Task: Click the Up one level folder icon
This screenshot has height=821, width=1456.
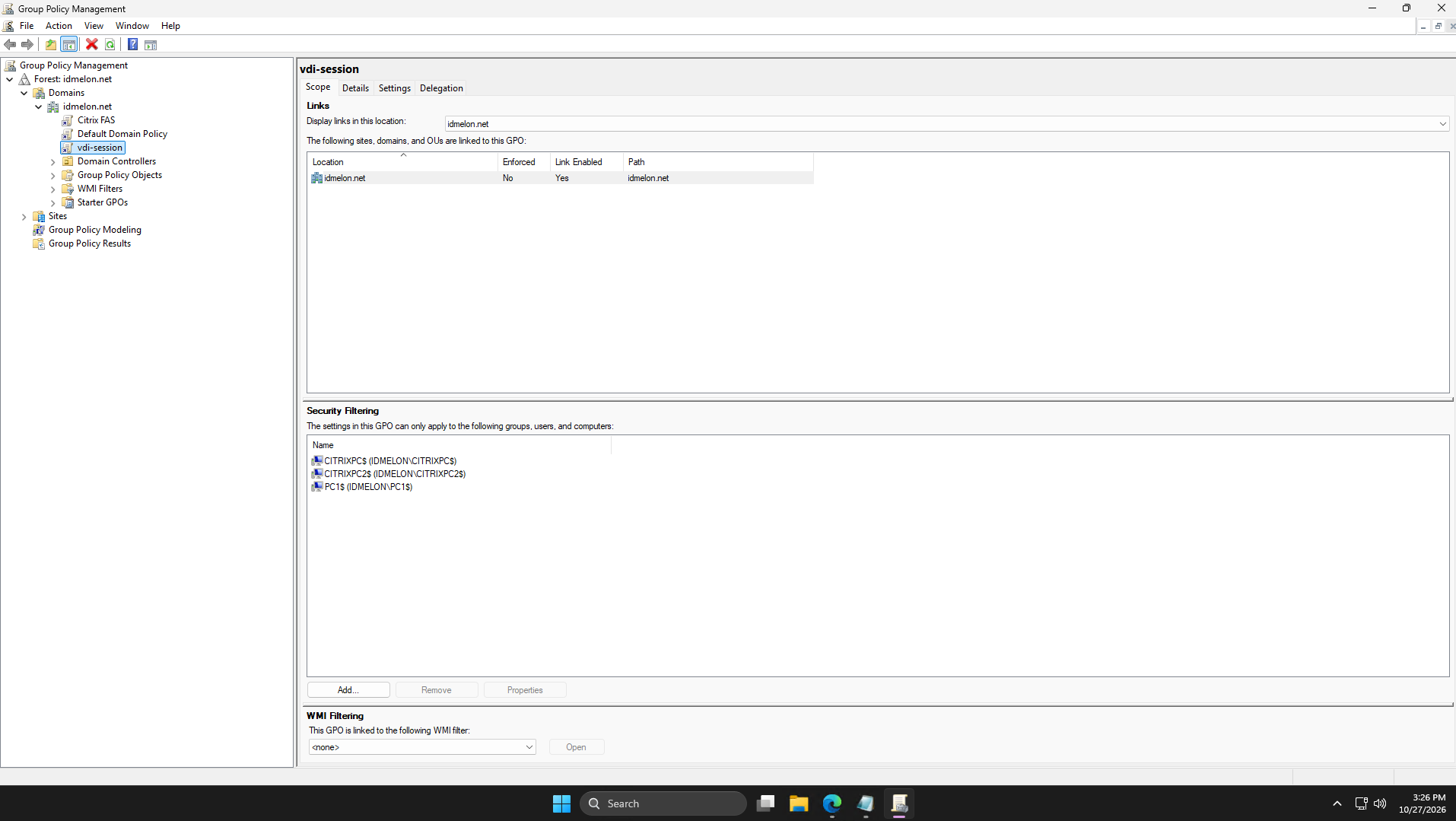Action: tap(51, 45)
